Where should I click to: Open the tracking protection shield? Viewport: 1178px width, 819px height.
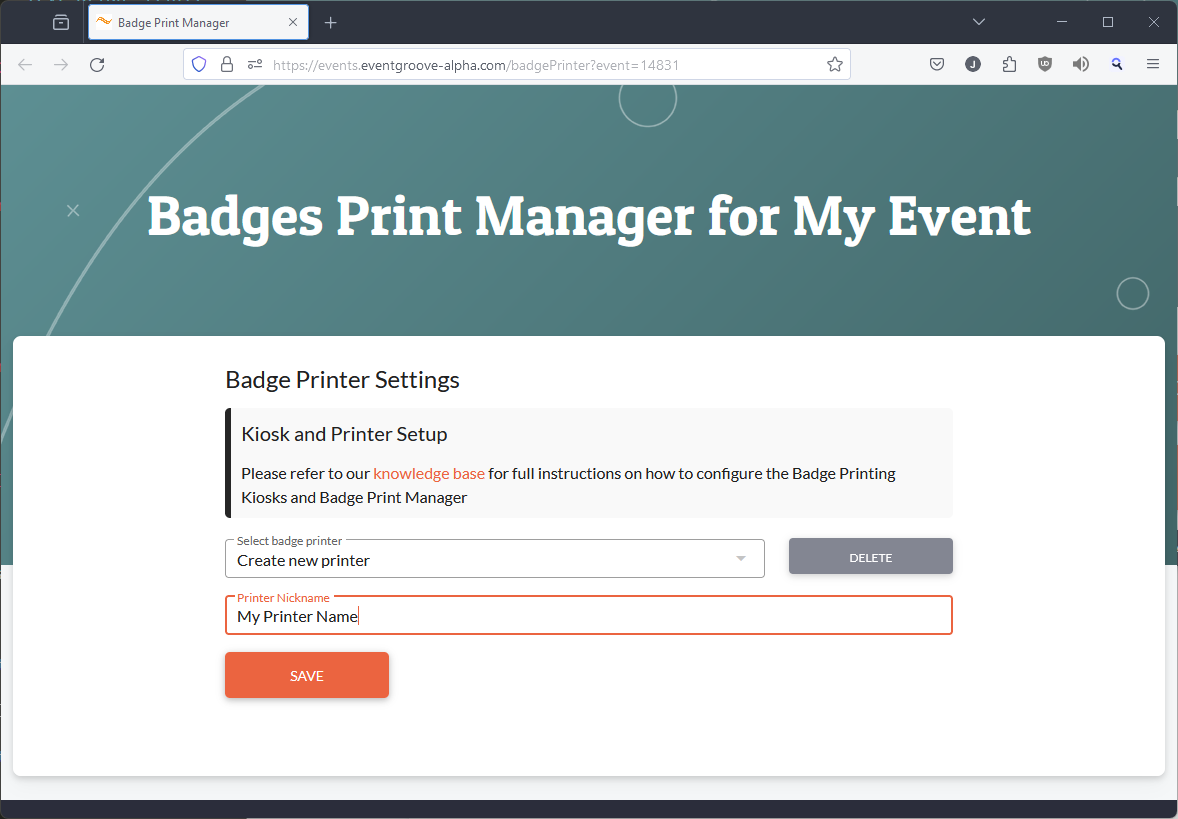click(199, 63)
